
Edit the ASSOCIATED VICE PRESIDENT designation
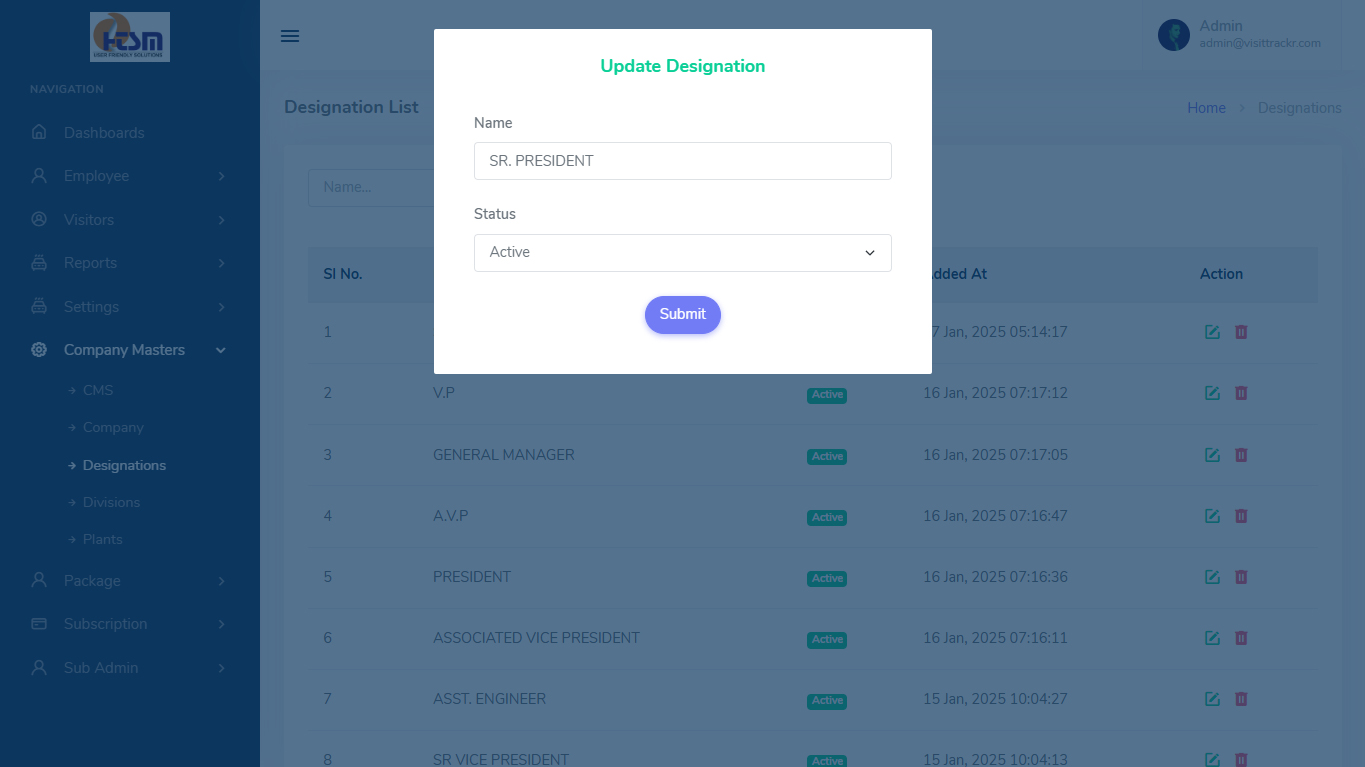[1212, 638]
